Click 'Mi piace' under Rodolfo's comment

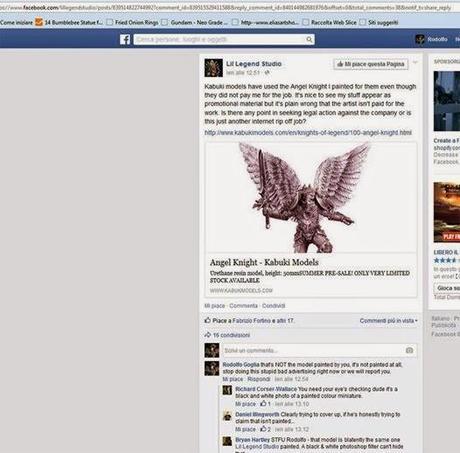tap(233, 379)
